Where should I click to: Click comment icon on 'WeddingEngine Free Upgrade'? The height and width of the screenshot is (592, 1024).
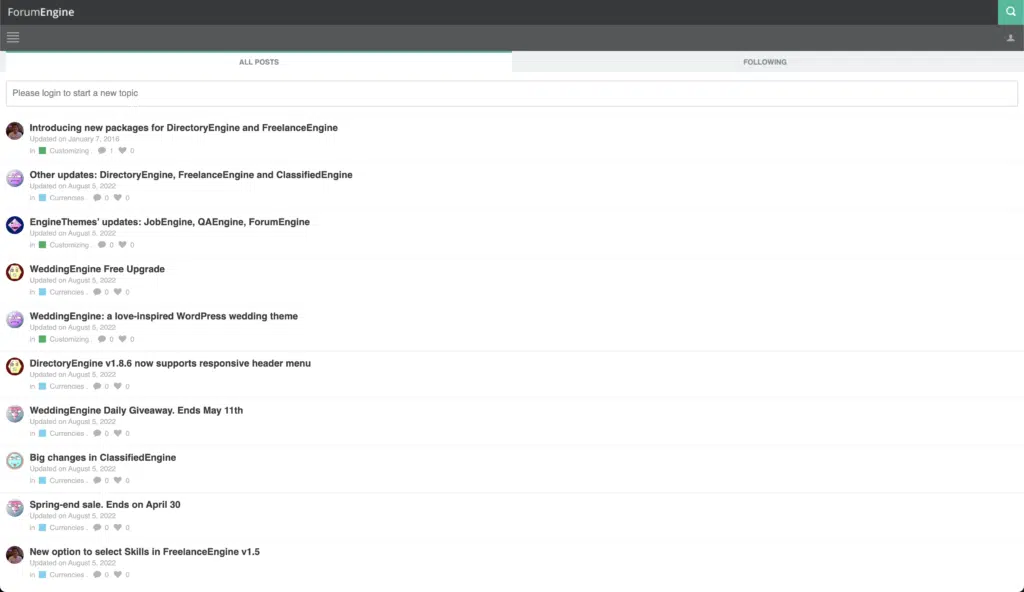coord(97,291)
